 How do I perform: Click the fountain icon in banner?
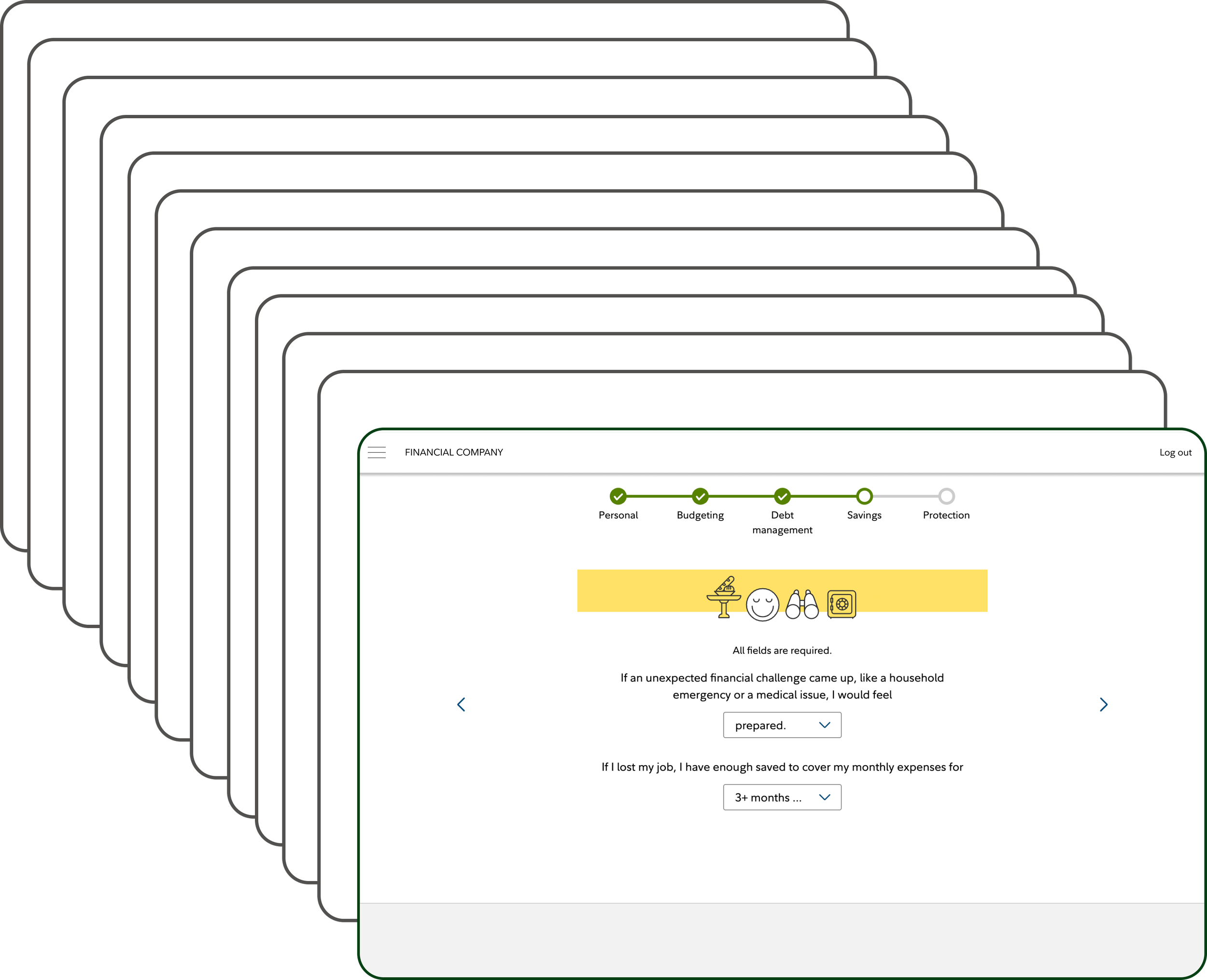click(724, 597)
